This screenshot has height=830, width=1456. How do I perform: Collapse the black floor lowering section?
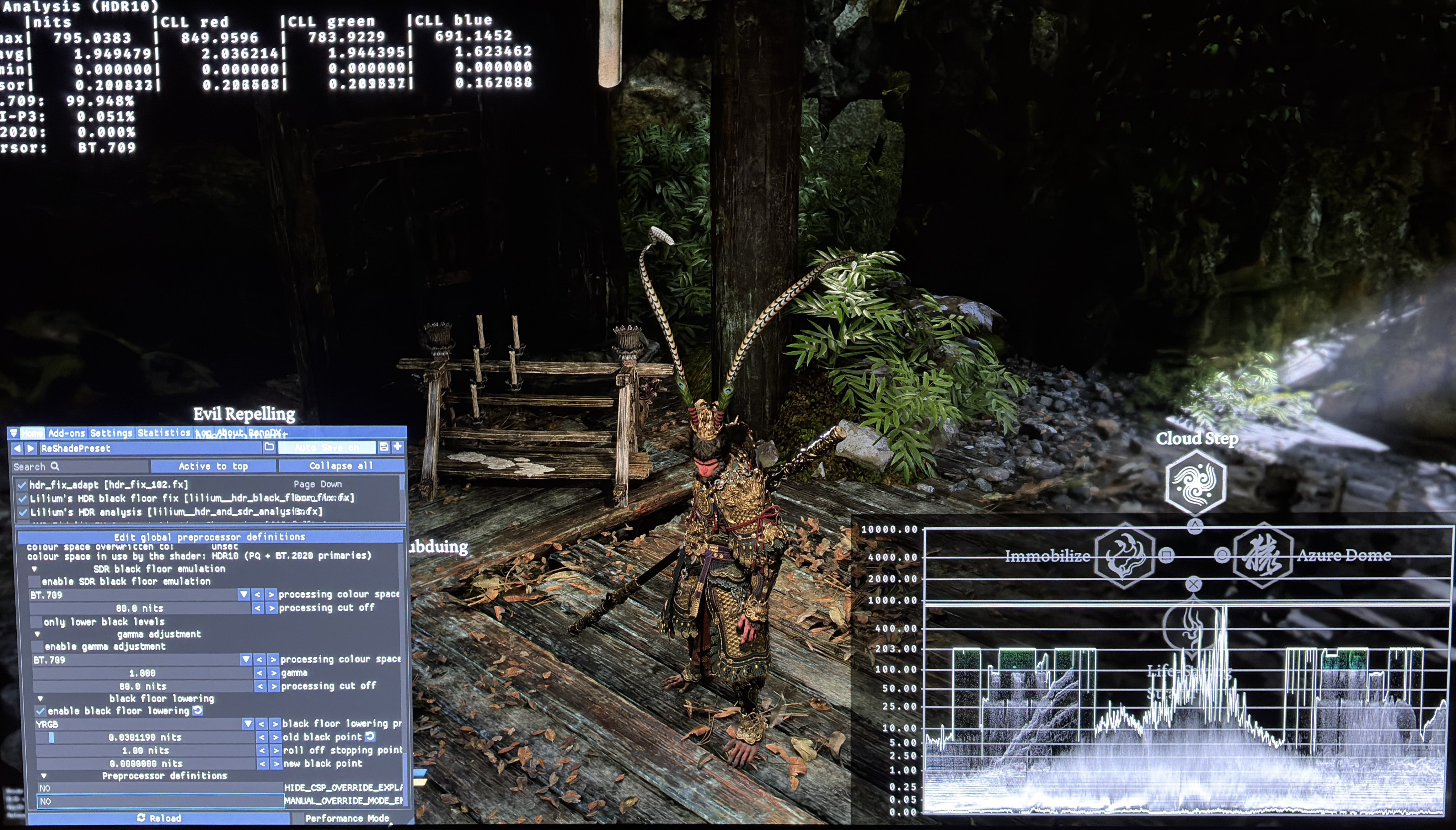pyautogui.click(x=40, y=698)
